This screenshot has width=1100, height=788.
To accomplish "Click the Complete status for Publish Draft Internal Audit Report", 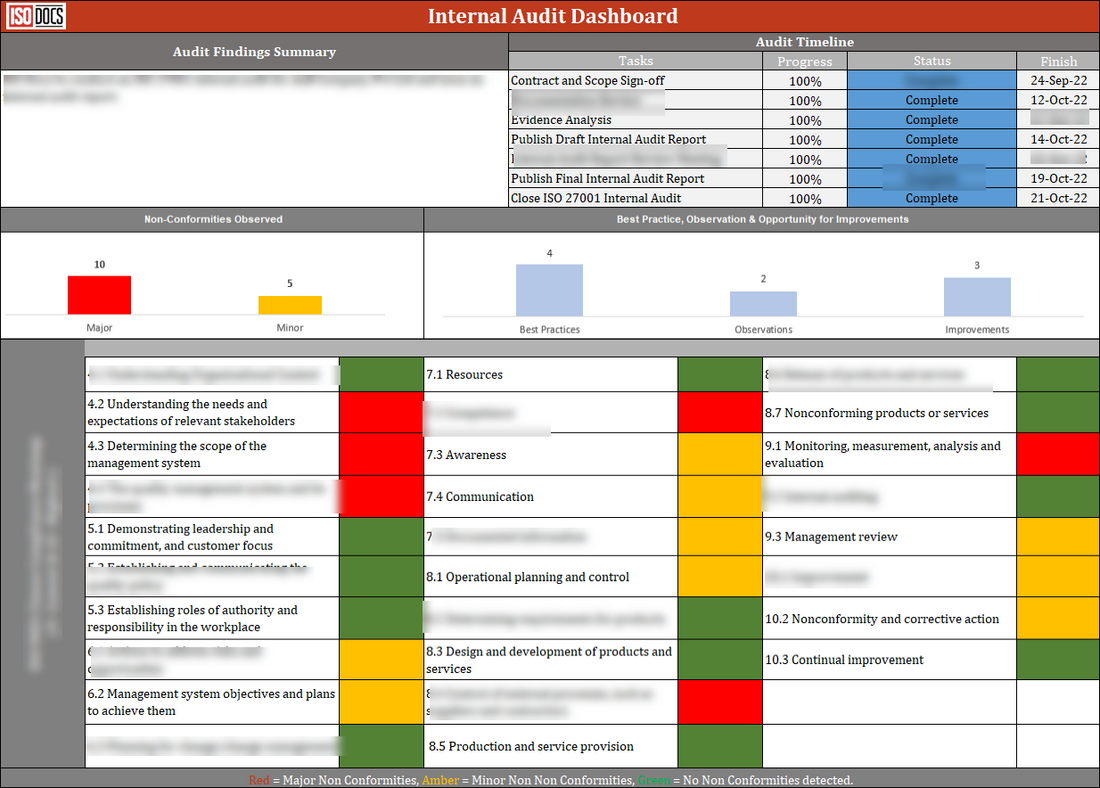I will (x=931, y=139).
